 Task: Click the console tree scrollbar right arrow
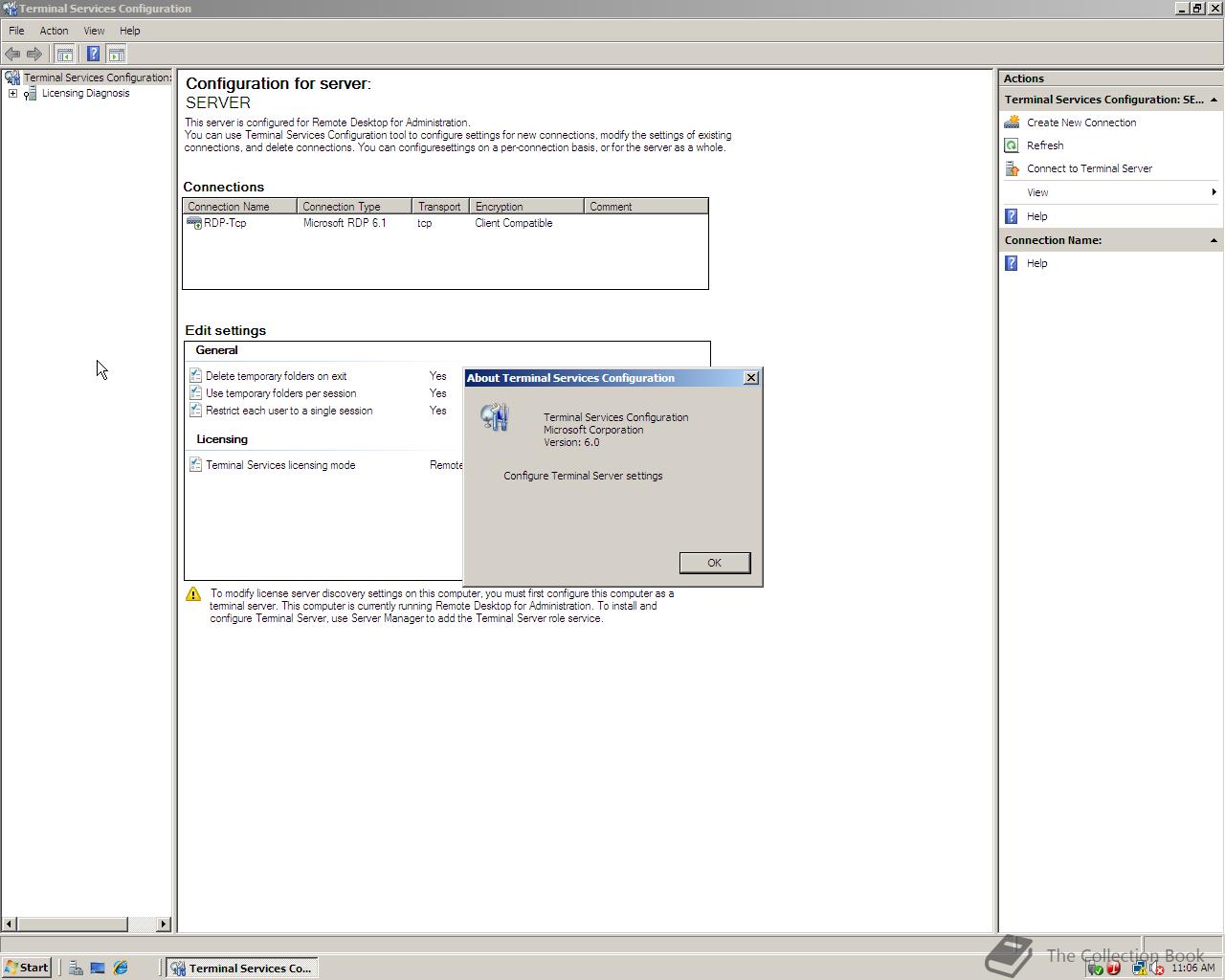[163, 924]
